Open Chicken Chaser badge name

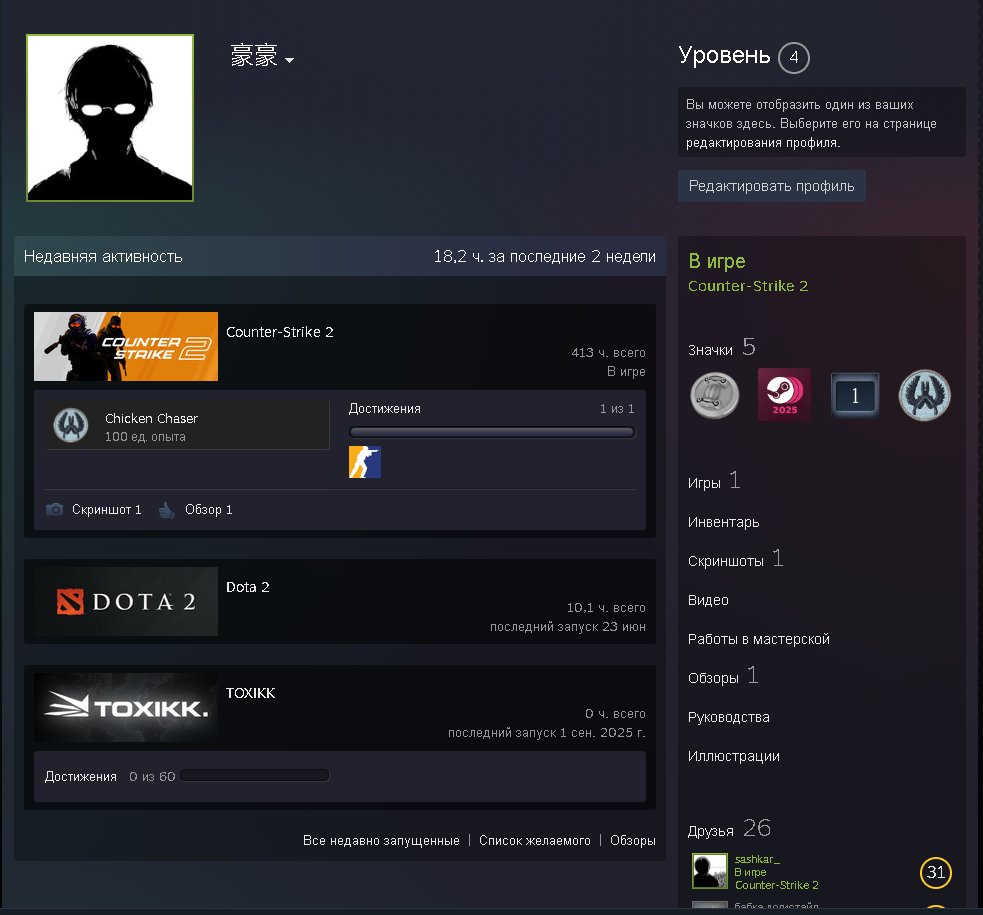[151, 419]
